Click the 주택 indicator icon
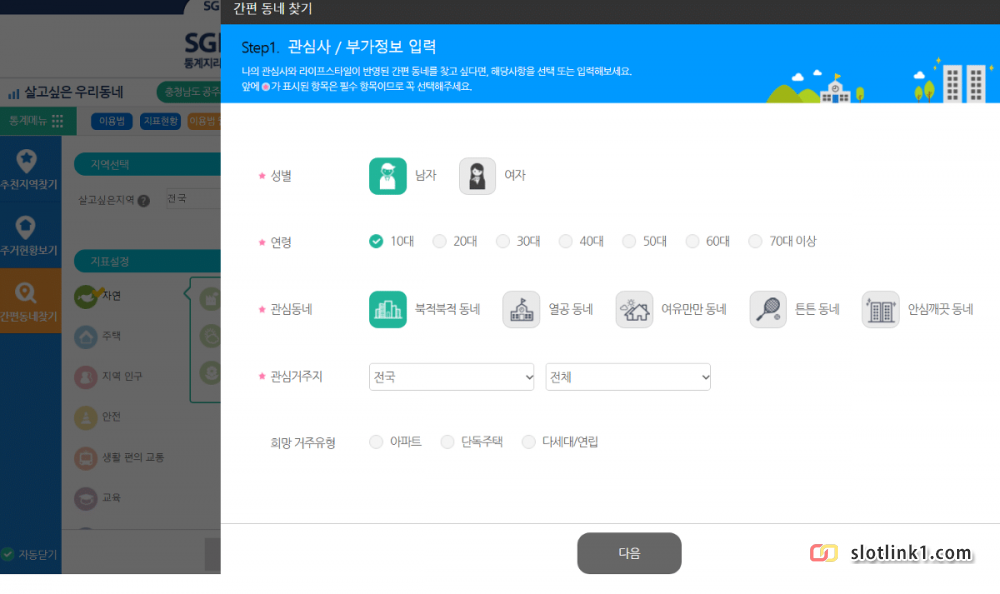 coord(85,336)
